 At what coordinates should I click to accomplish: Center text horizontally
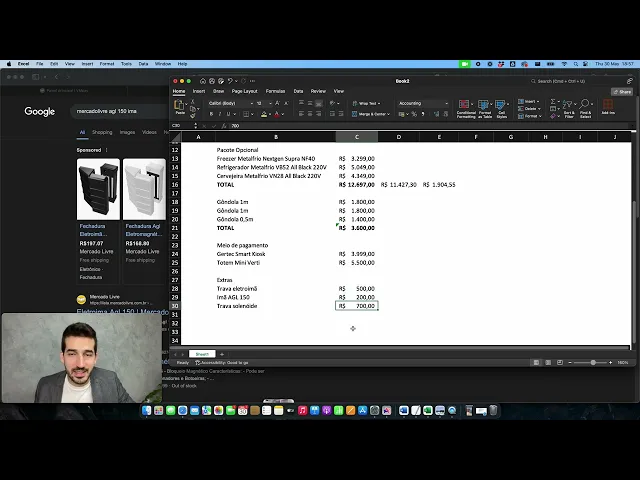[x=310, y=114]
